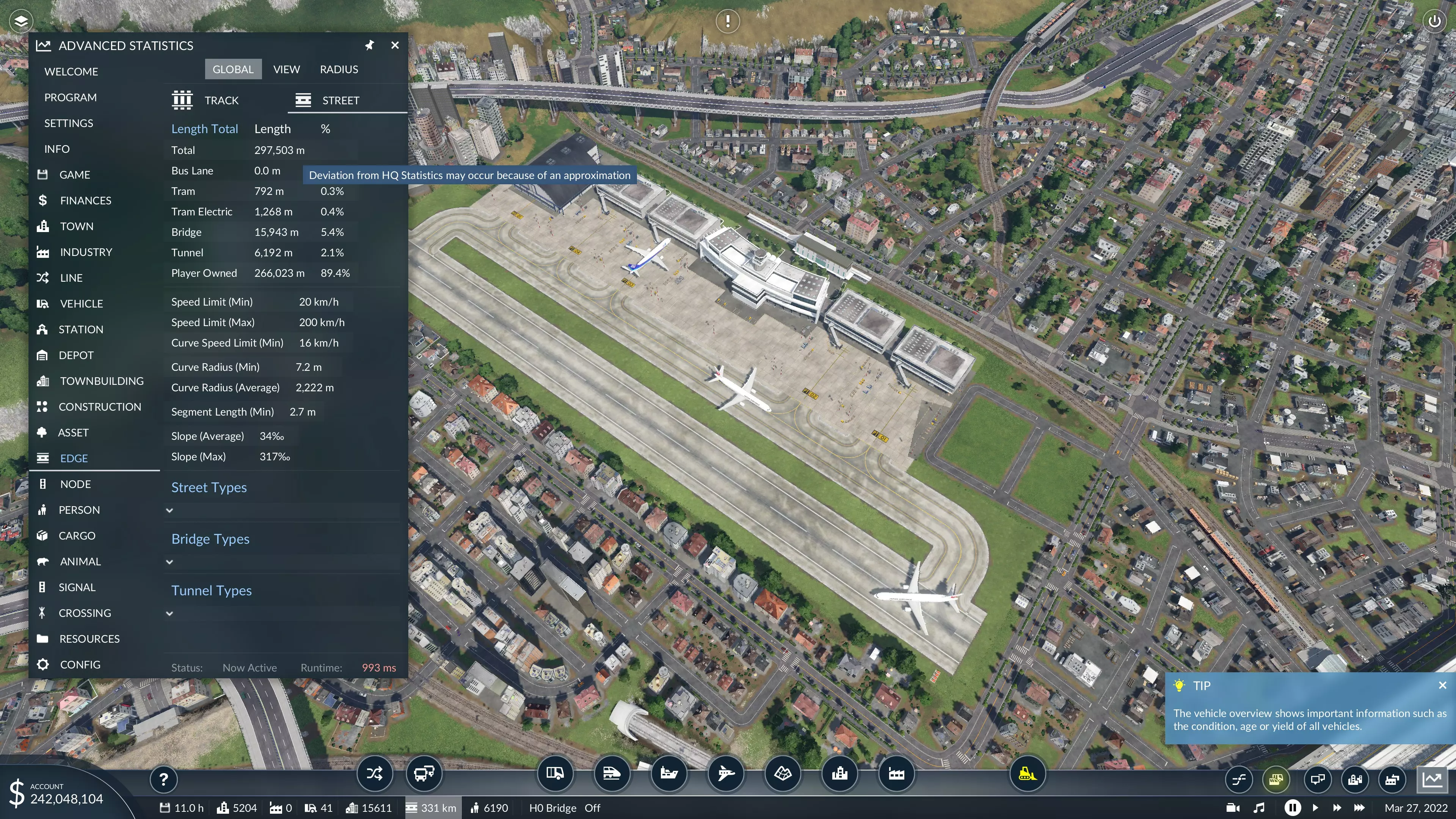Expand the Bridge Types section
1456x819 pixels.
coord(169,562)
